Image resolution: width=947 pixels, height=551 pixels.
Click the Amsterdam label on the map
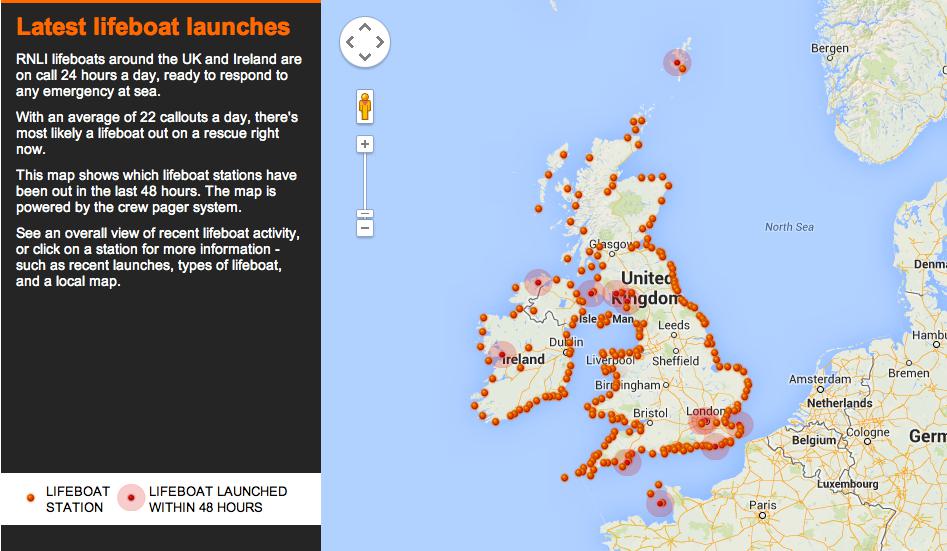tap(819, 380)
